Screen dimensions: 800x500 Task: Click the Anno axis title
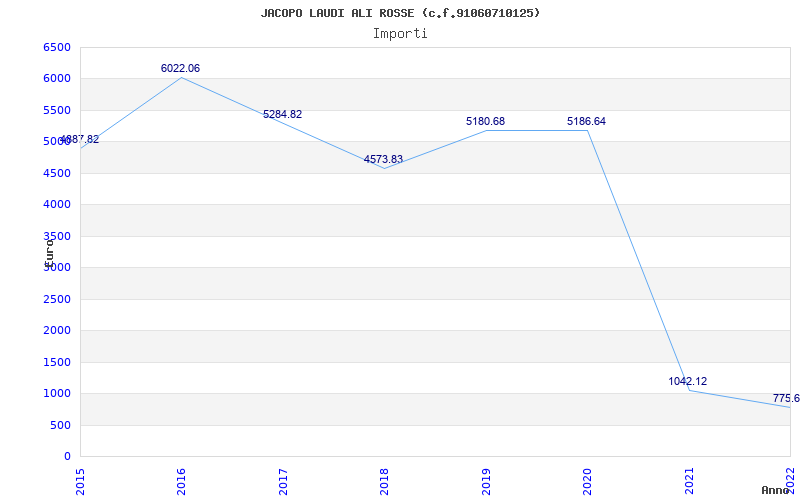click(x=776, y=490)
